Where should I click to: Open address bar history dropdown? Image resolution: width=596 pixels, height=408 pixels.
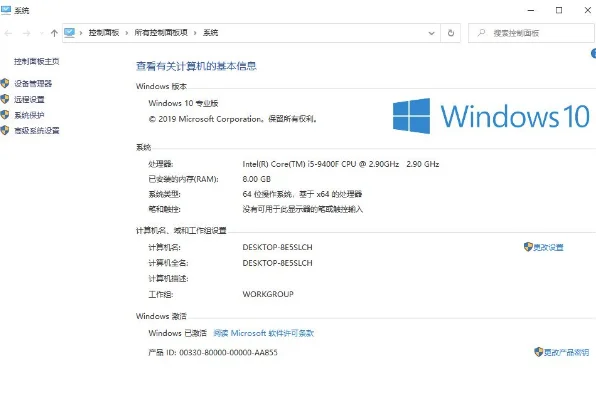[x=431, y=33]
